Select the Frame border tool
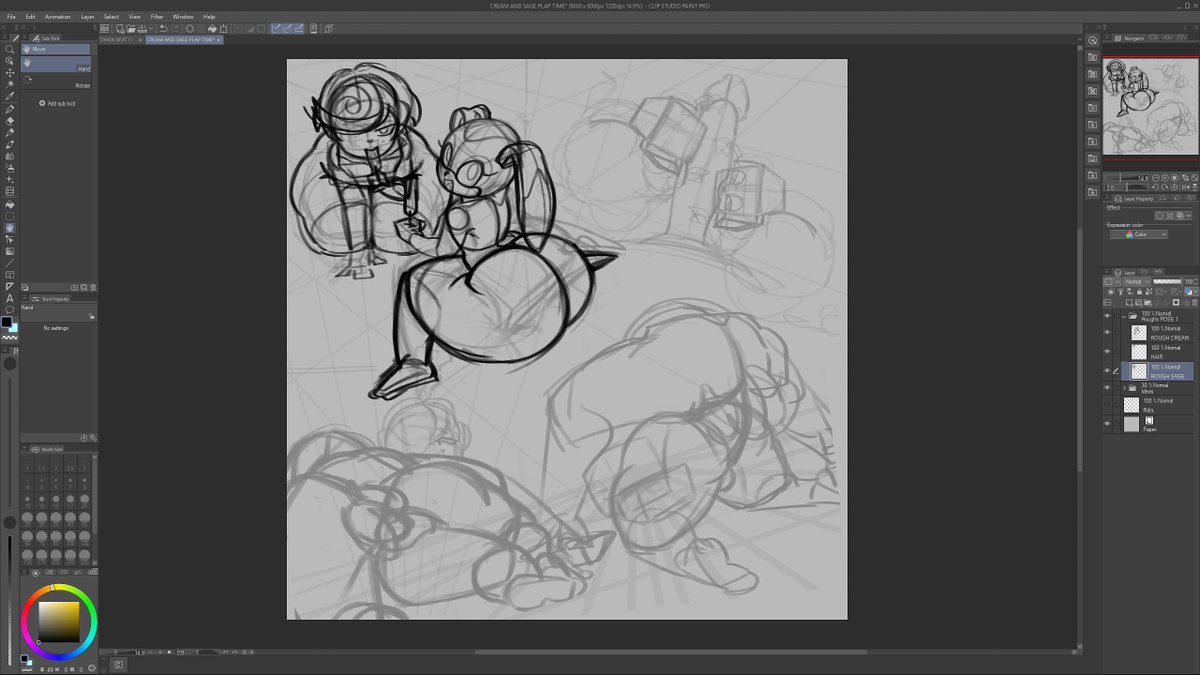Screen dimensions: 1200x675 [x=10, y=275]
